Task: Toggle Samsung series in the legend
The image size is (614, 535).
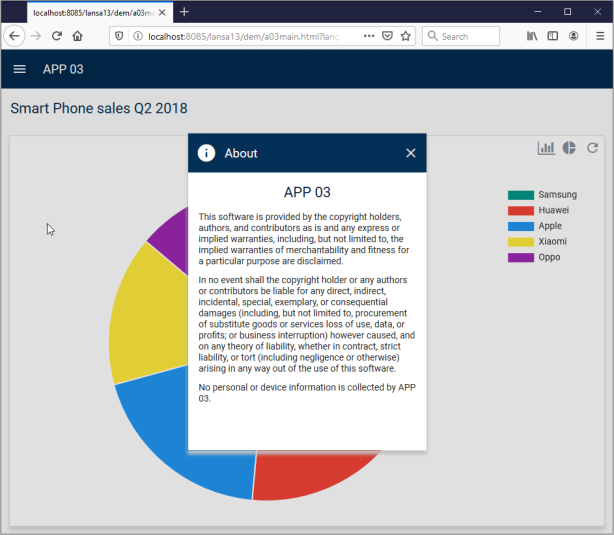Action: (557, 194)
